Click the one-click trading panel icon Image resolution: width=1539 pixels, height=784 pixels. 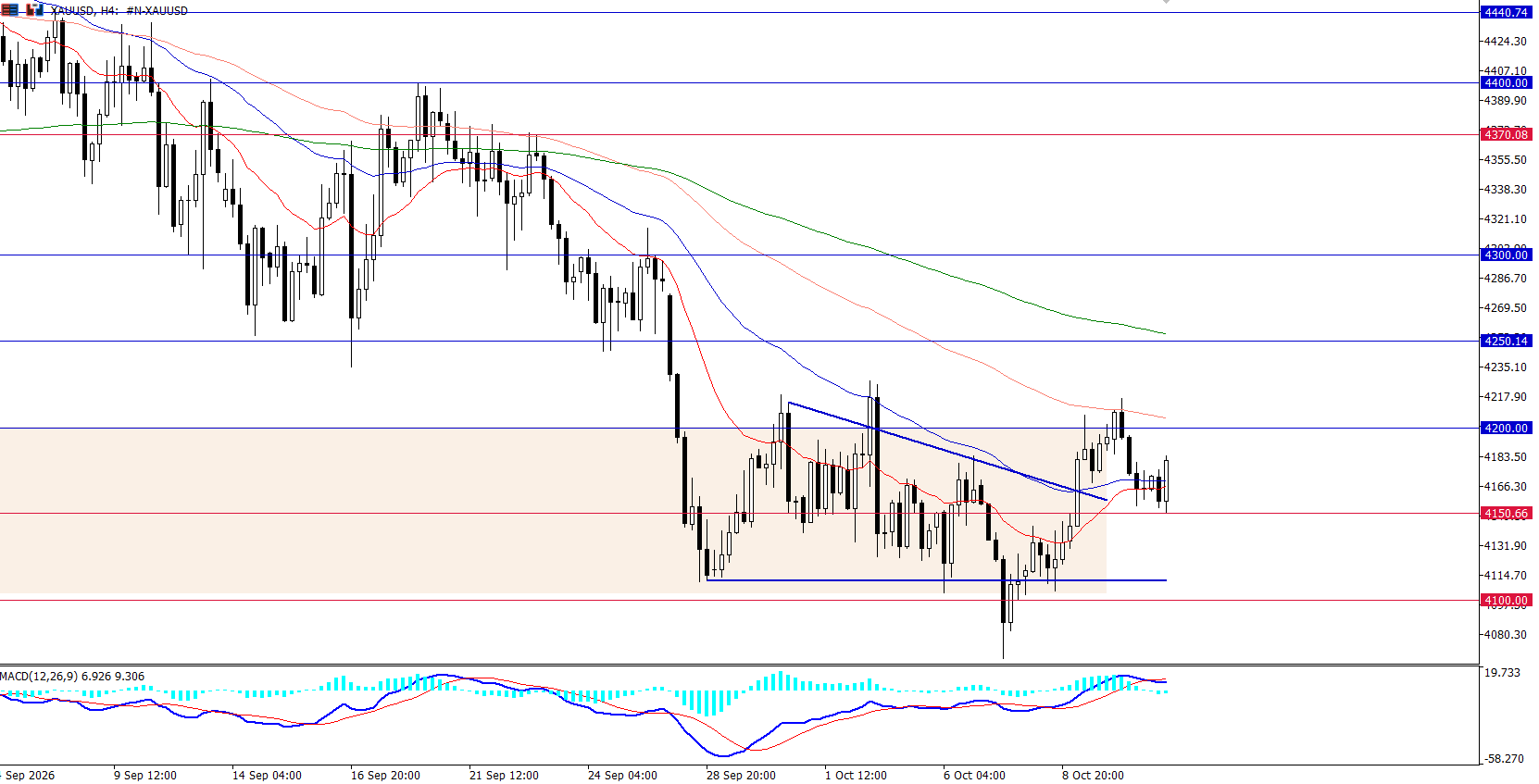pos(11,9)
